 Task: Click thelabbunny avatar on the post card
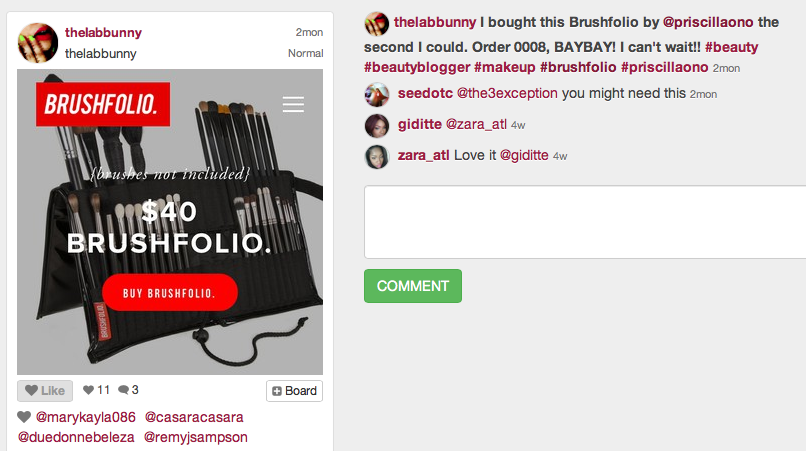click(38, 43)
